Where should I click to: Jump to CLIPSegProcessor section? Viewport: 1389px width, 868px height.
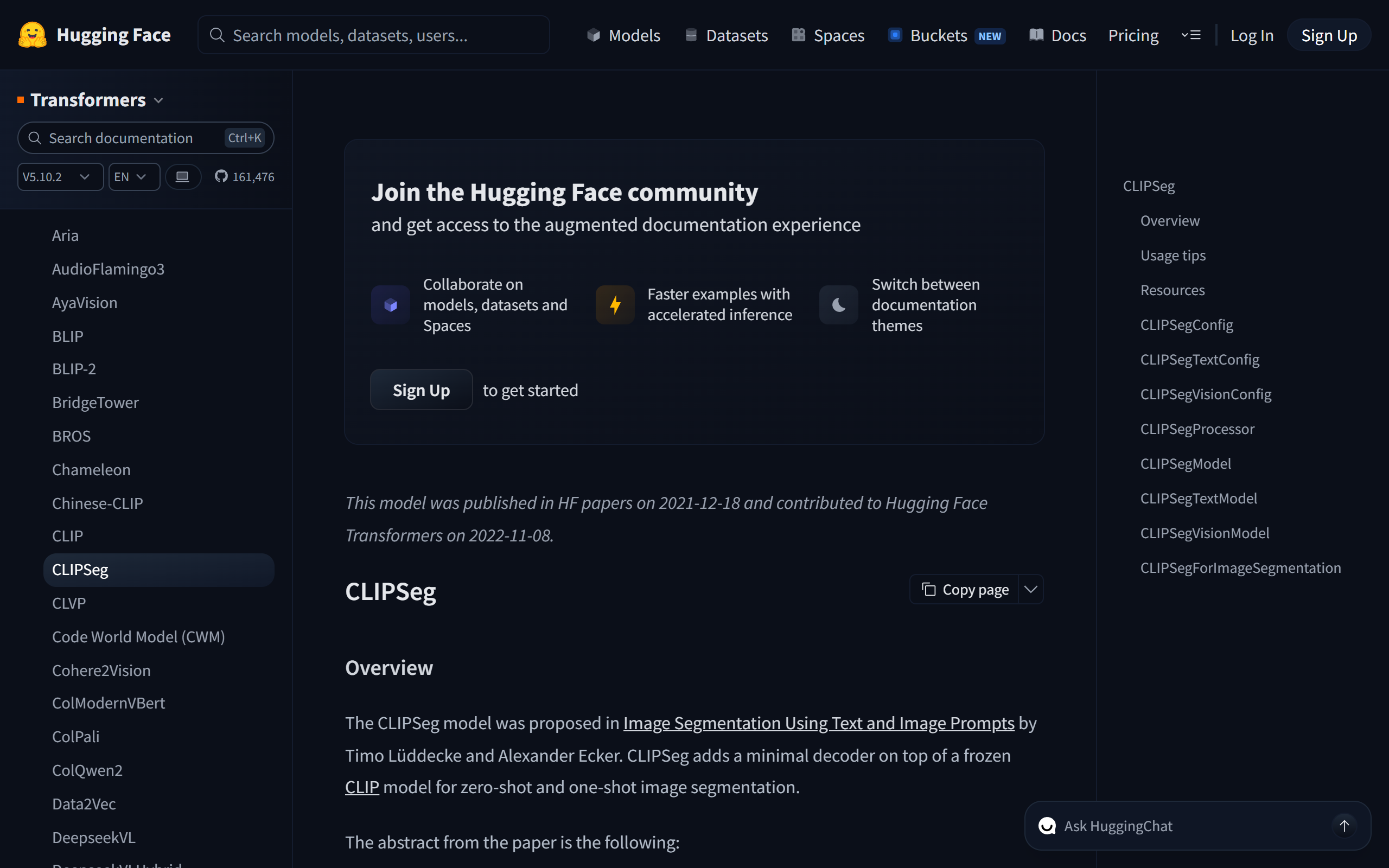(1197, 429)
